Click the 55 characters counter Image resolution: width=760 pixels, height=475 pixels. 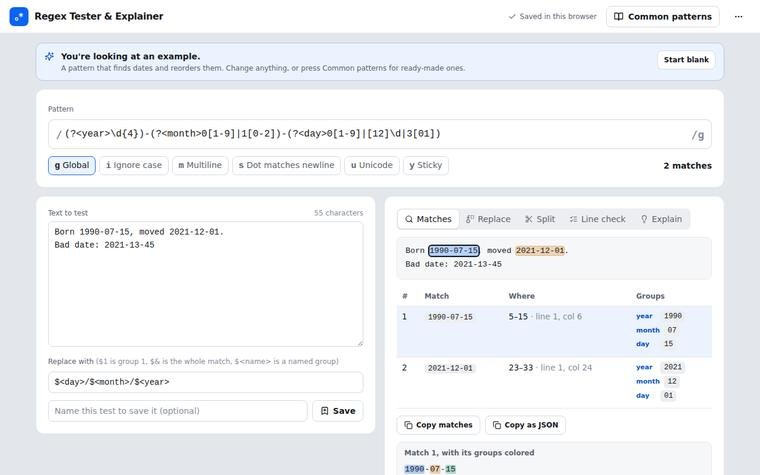pyautogui.click(x=338, y=213)
